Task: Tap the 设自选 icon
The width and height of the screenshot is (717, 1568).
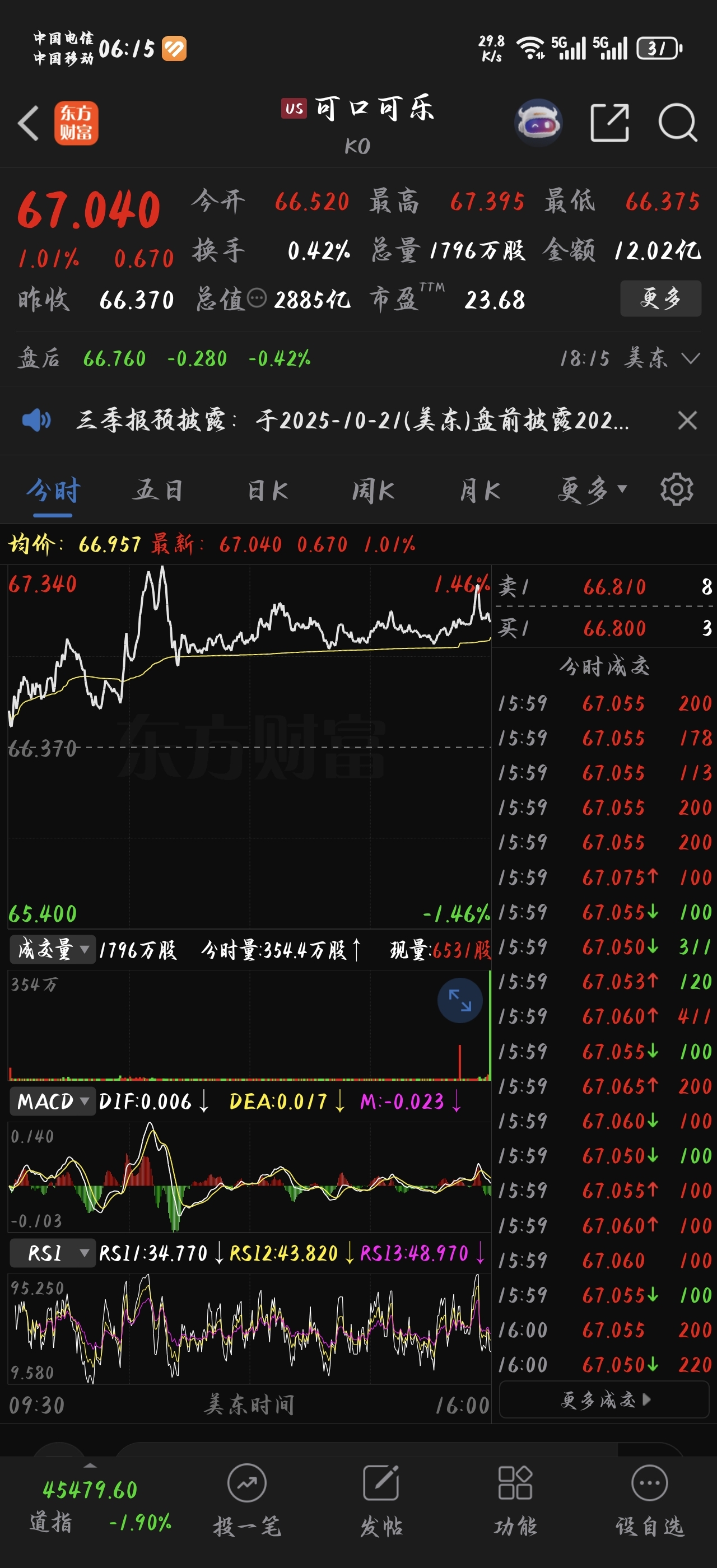Action: coord(649,1483)
